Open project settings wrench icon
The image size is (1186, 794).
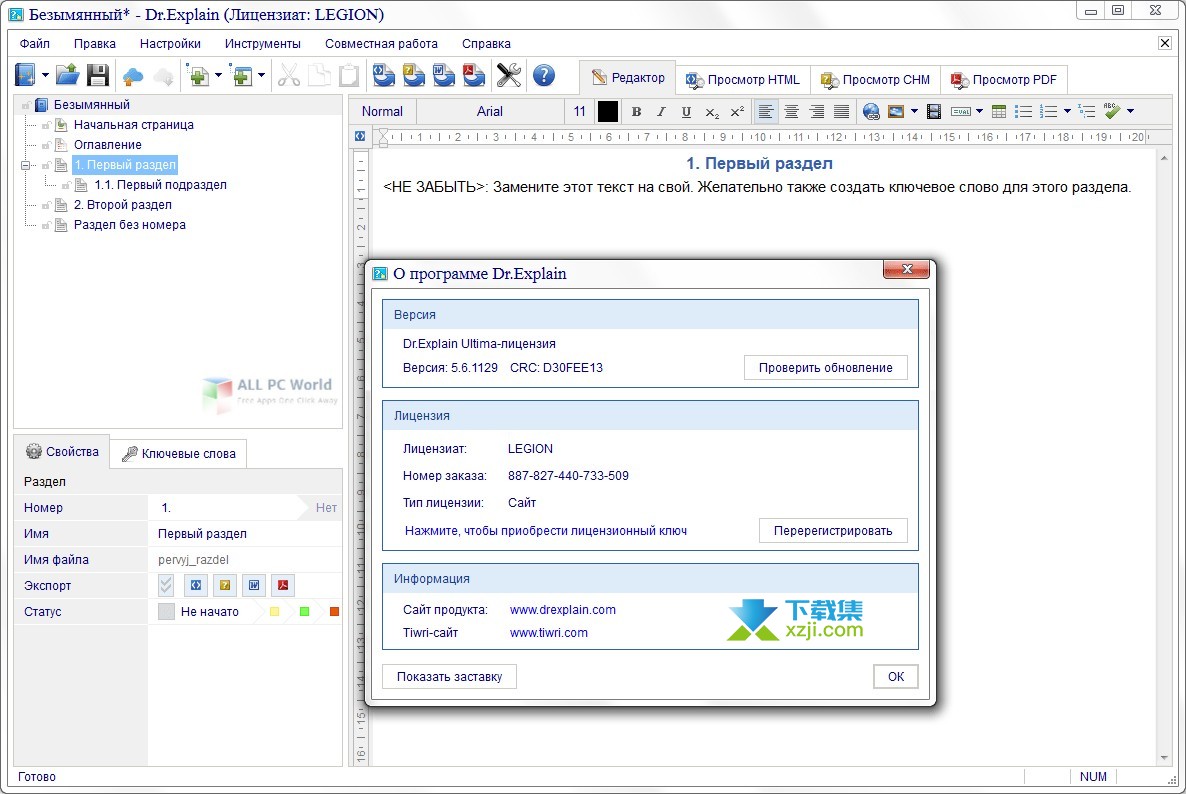coord(508,75)
